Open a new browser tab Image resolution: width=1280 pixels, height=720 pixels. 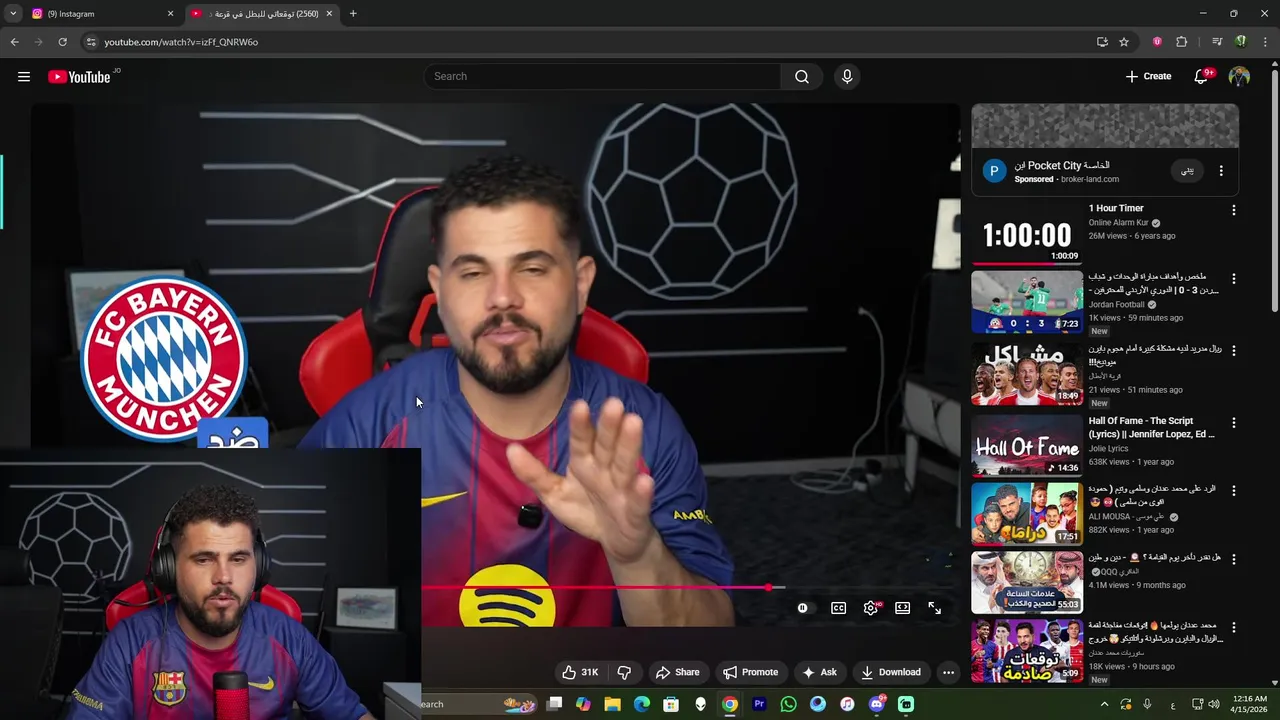coord(353,14)
